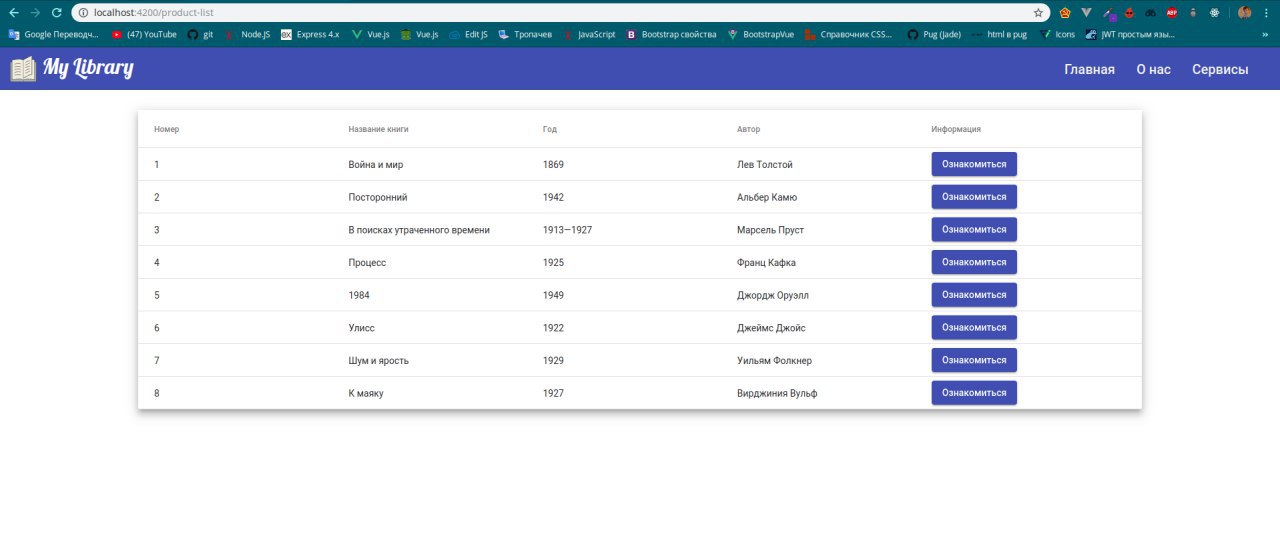Viewport: 1280px width, 536px height.
Task: Open the Bootstrap свойства bookmark
Action: coord(671,34)
